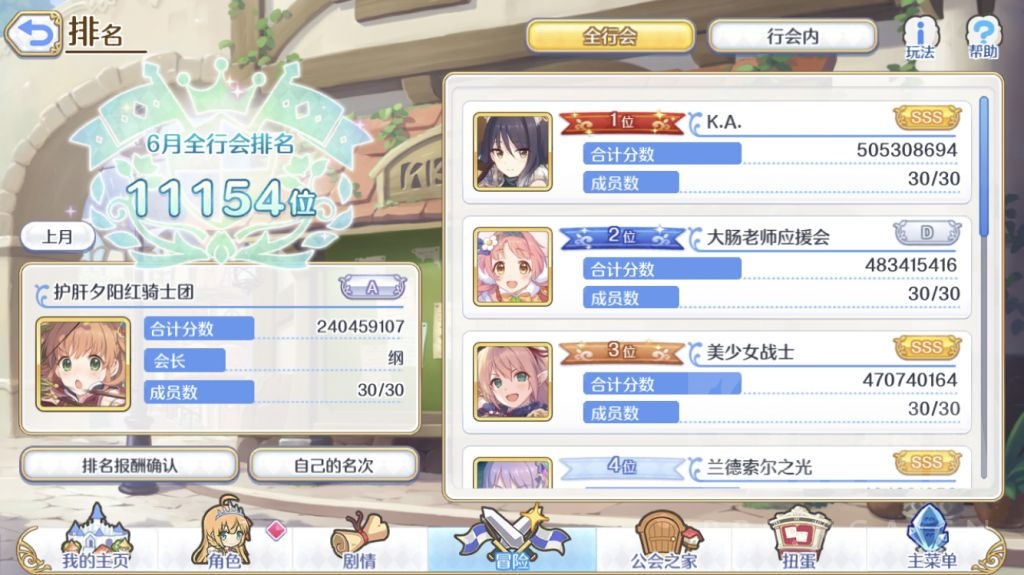Viewport: 1024px width, 575px height.
Task: Click 自己的名次 button
Action: click(x=334, y=465)
